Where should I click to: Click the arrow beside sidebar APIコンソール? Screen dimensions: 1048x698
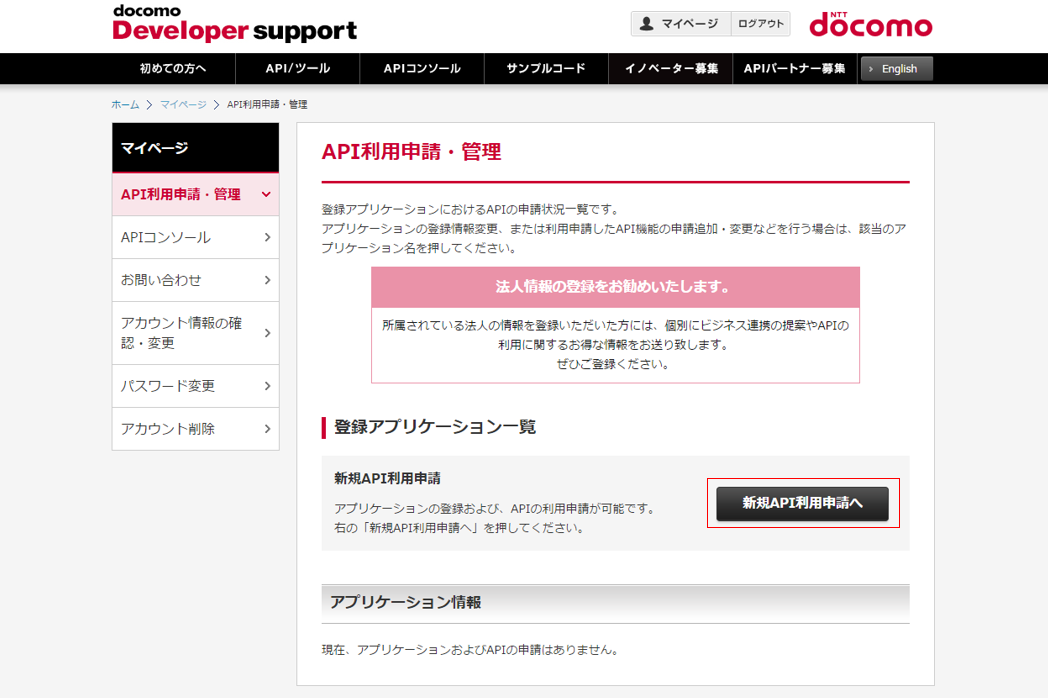[x=267, y=237]
